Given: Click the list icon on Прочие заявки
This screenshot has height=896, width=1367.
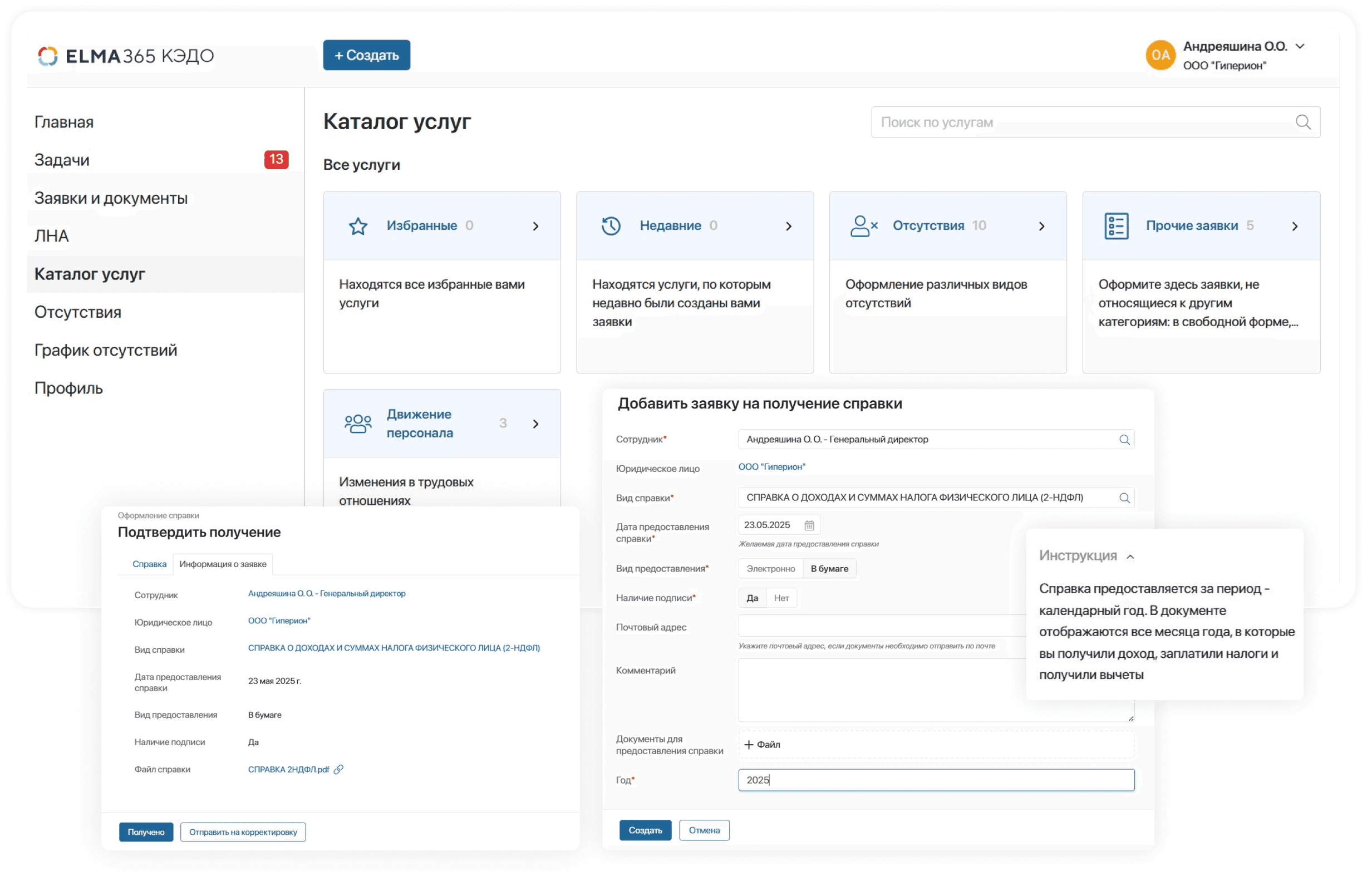Looking at the screenshot, I should click(x=1116, y=226).
